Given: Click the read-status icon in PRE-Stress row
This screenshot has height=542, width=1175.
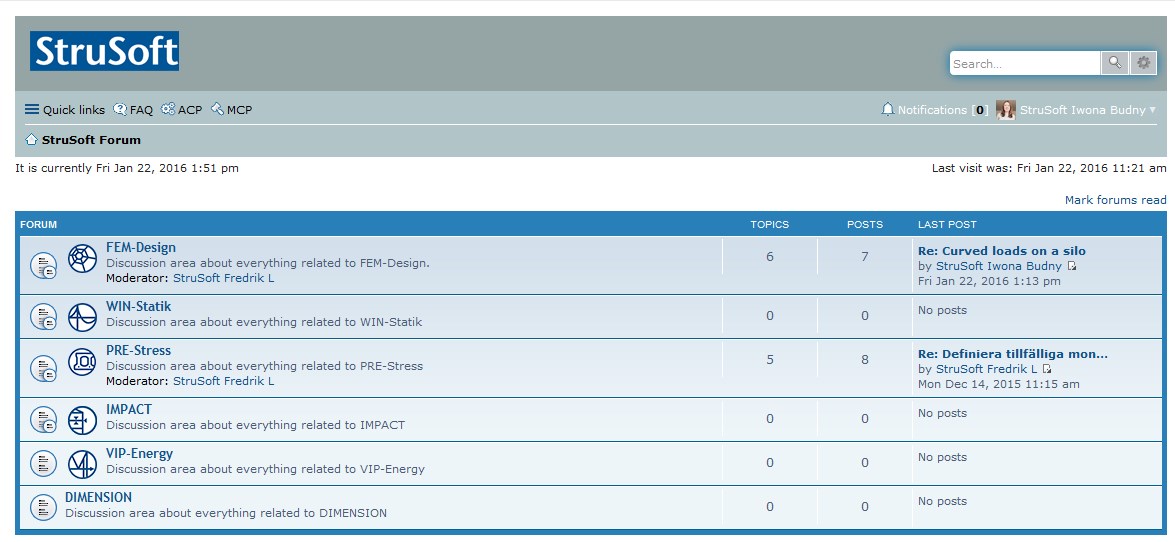Looking at the screenshot, I should pyautogui.click(x=43, y=368).
